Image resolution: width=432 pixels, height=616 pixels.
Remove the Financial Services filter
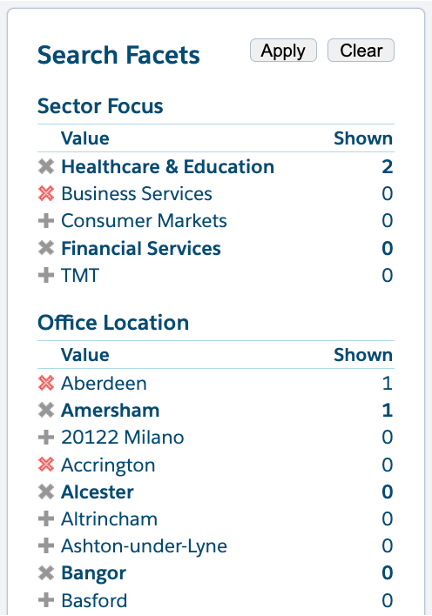tap(46, 248)
